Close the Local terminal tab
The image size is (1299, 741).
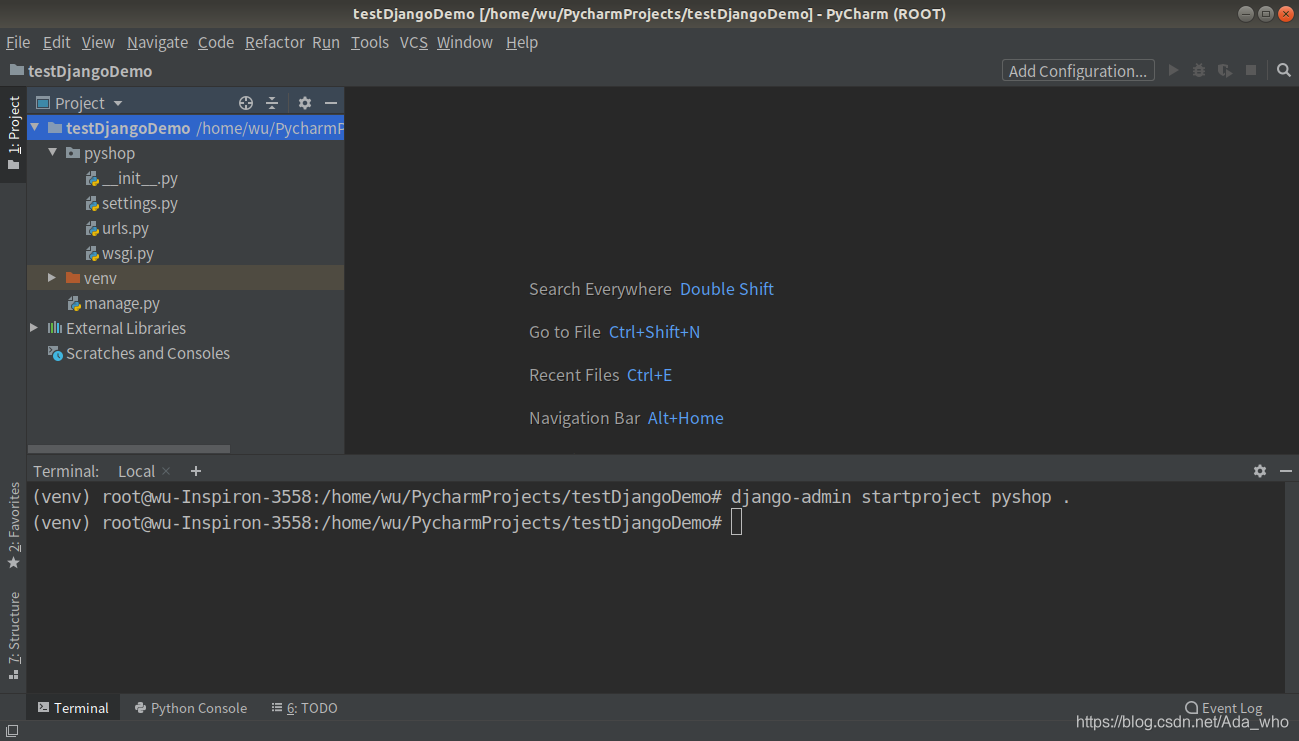pyautogui.click(x=167, y=471)
